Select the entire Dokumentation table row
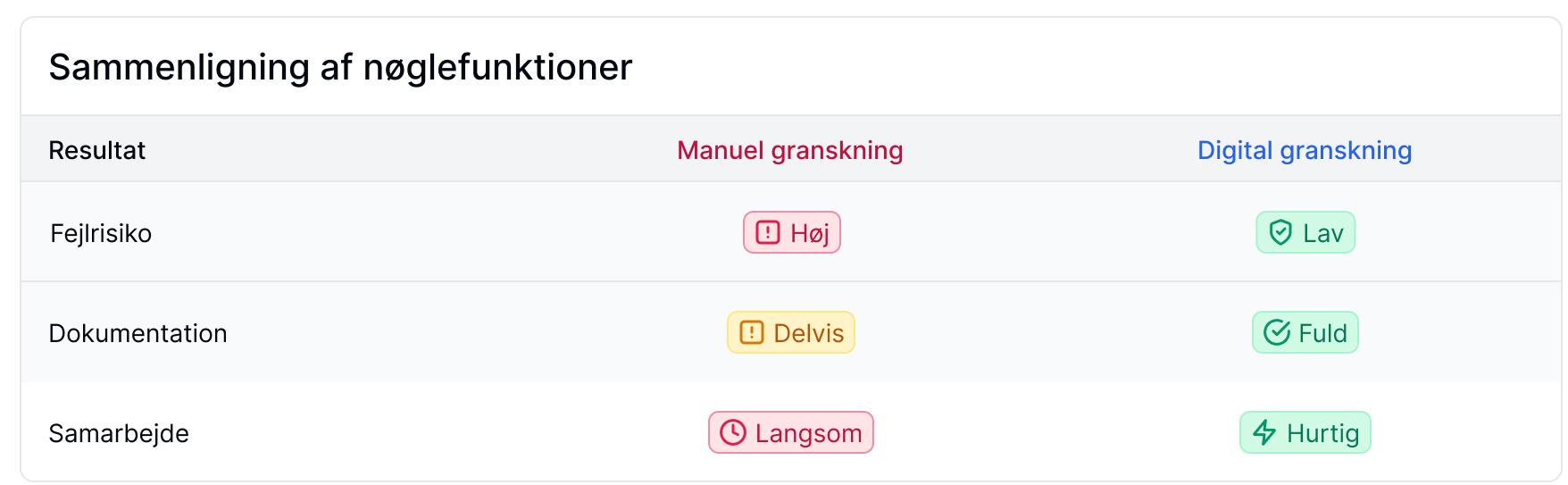 446,333
